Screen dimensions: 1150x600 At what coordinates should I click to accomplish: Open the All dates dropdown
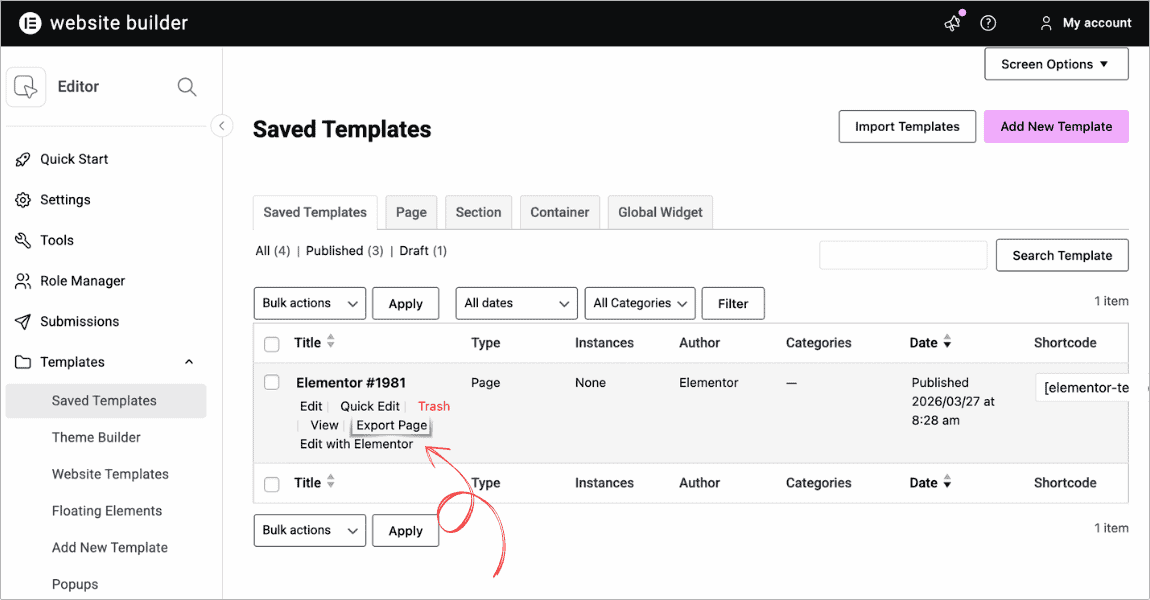pos(516,303)
